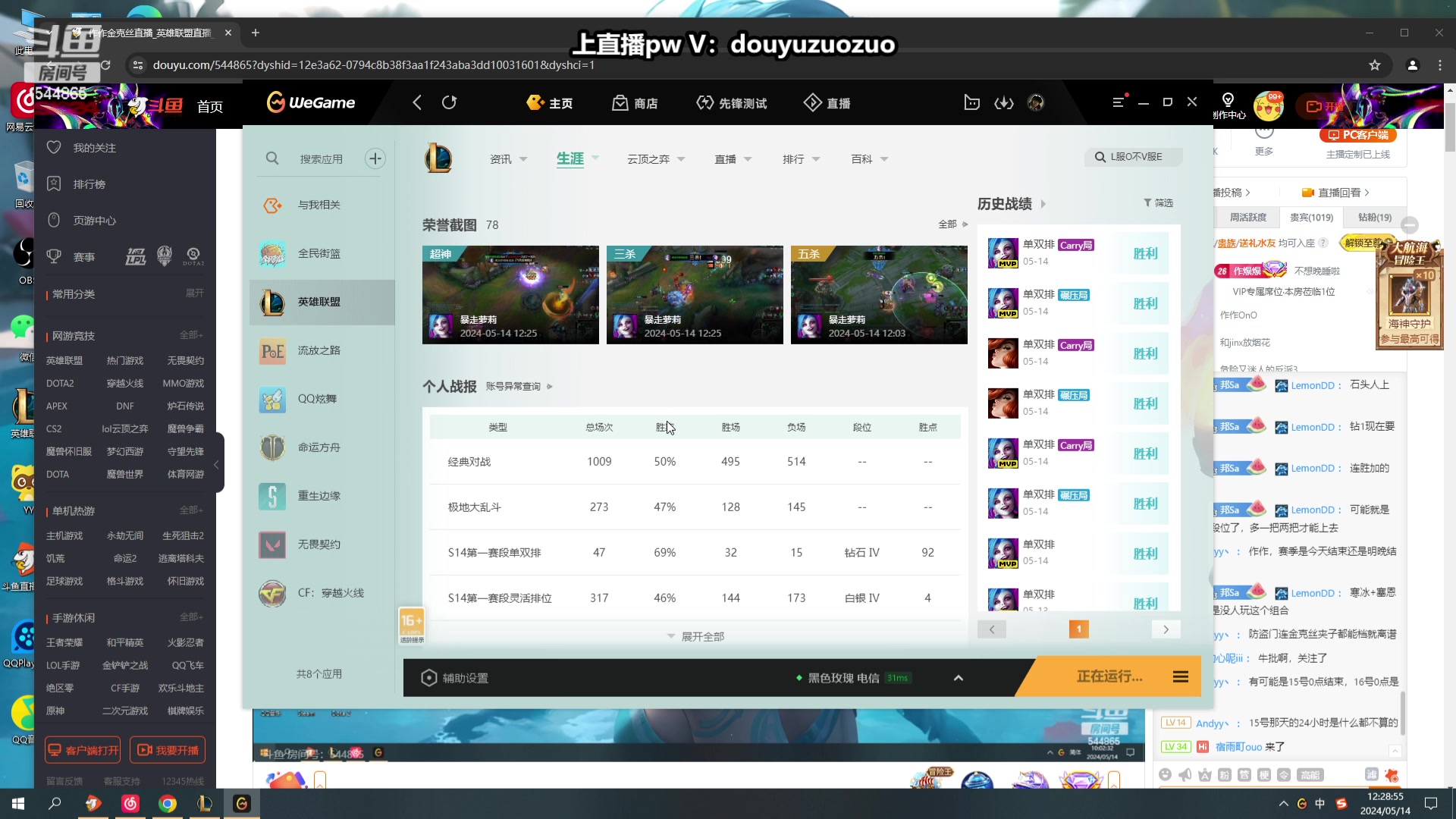1456x819 pixels.
Task: Expand the 黑色玫瑰 电信 server selector chevron
Action: click(x=959, y=678)
